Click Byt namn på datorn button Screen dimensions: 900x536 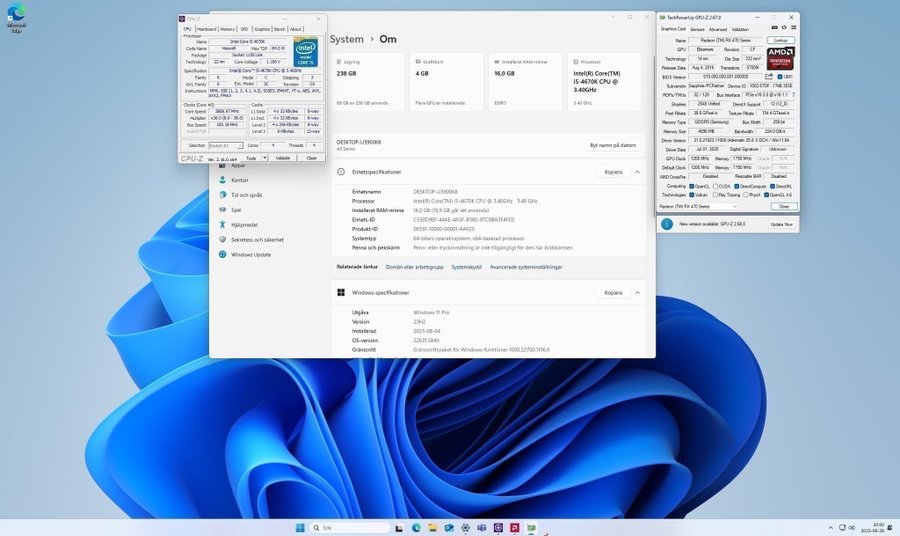612,145
